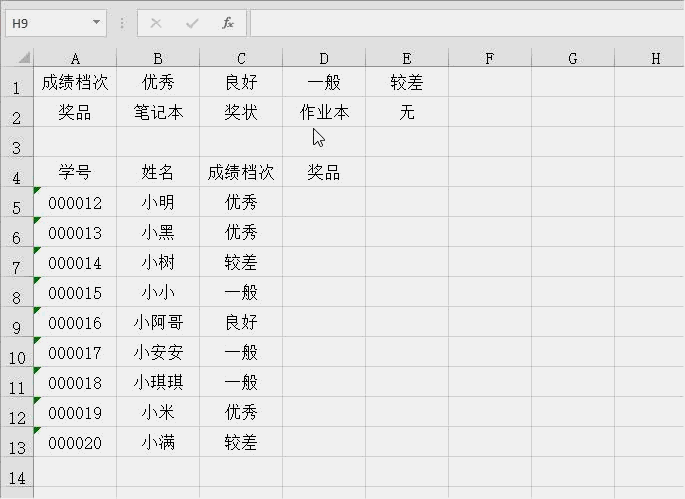Viewport: 685px width, 499px height.
Task: Select column G header
Action: [x=573, y=58]
